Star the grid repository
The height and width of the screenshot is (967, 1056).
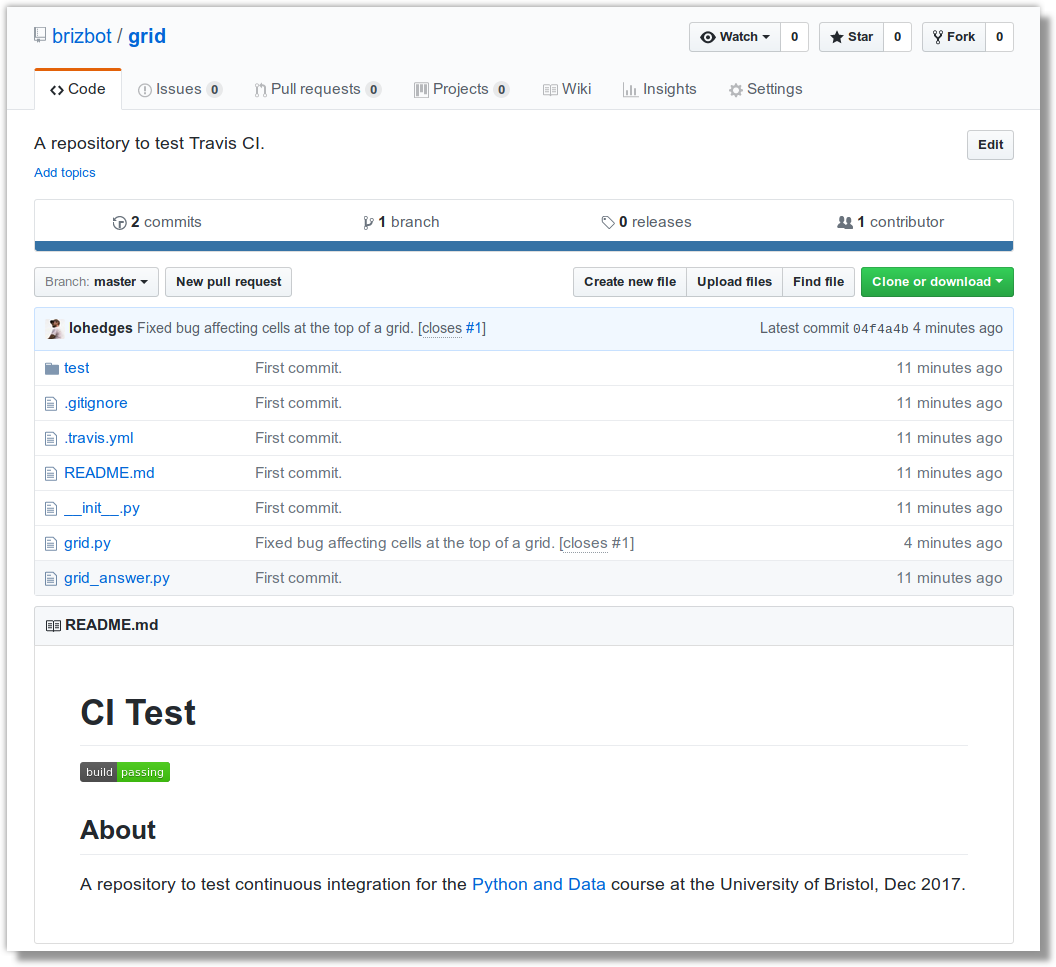[x=851, y=37]
